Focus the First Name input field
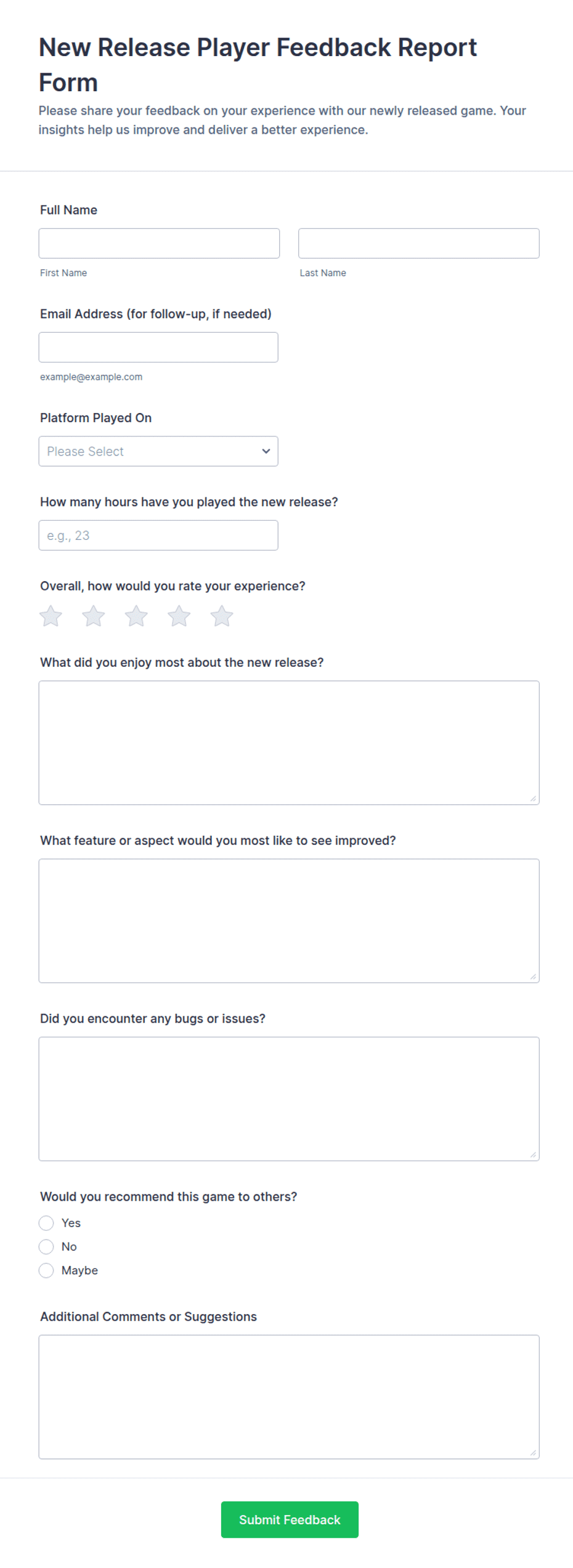Viewport: 573px width, 1568px height. click(159, 243)
